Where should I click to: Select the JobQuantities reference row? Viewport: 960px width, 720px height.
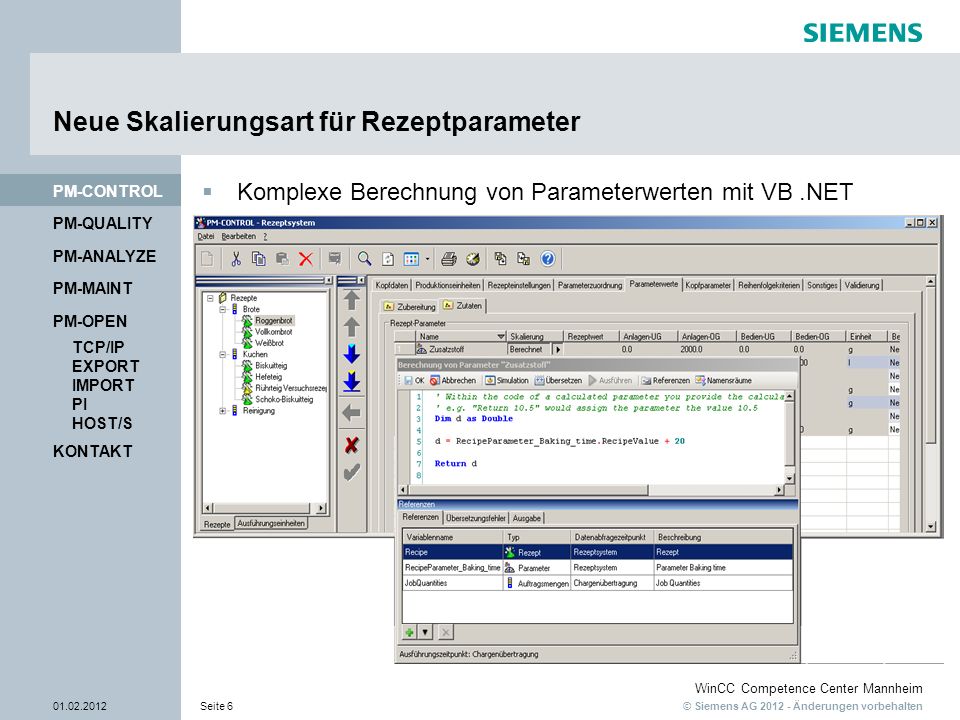(598, 583)
